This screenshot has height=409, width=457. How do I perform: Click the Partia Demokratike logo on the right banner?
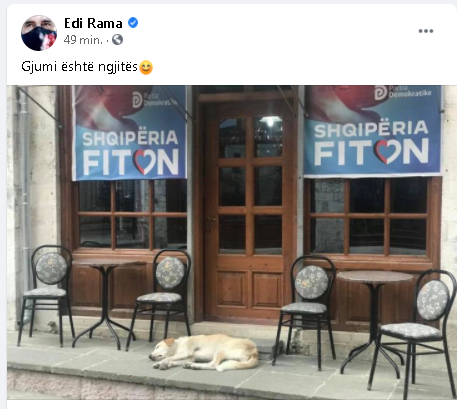[380, 93]
